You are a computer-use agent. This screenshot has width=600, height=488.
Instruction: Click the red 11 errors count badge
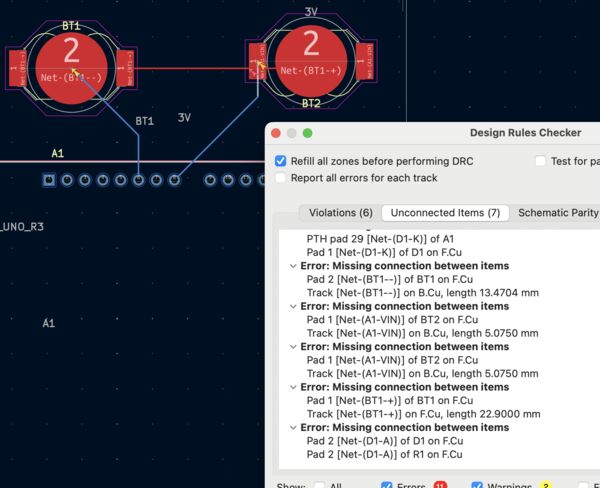[x=440, y=485]
